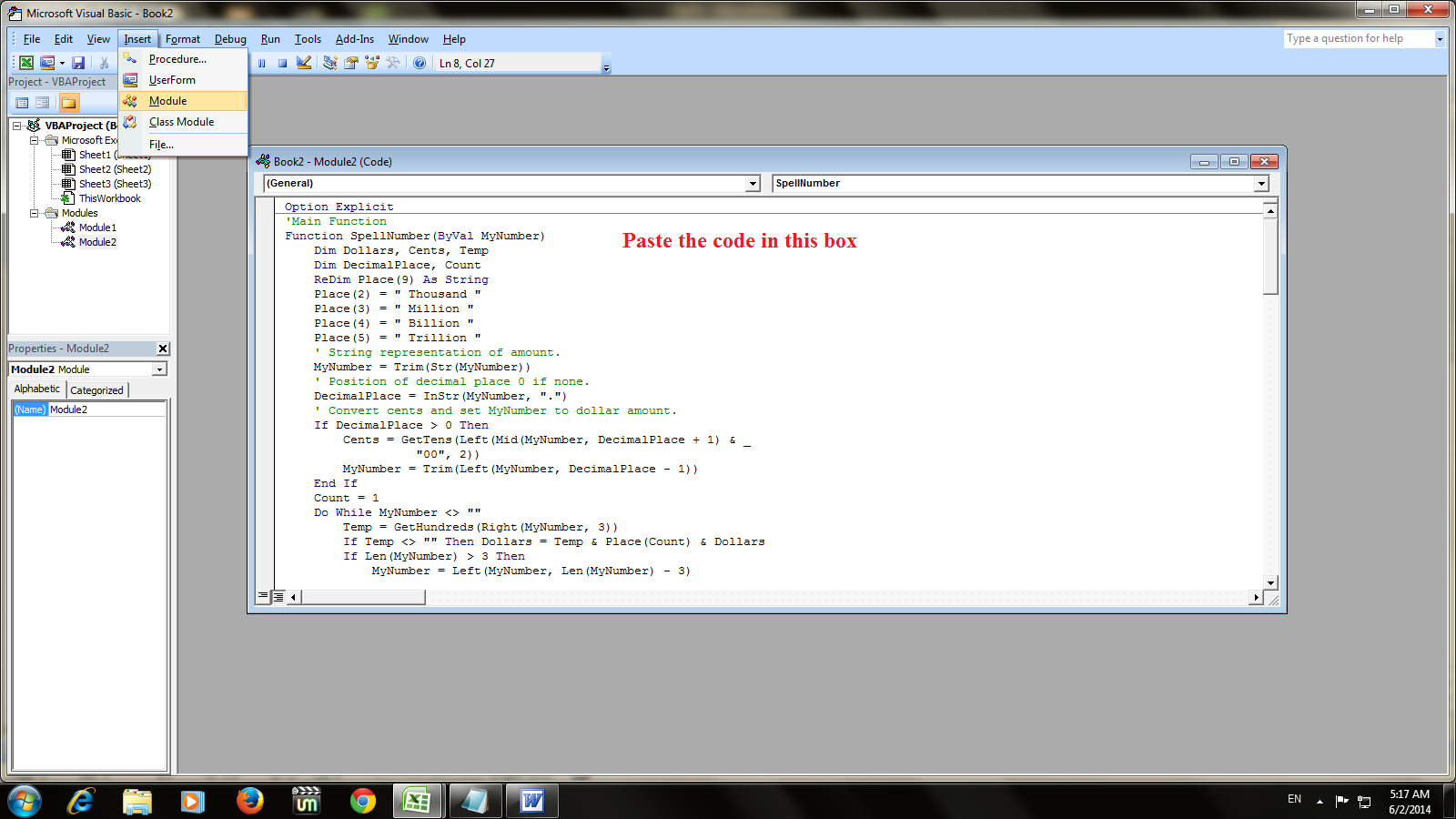Open Firefox from the taskbar
The height and width of the screenshot is (819, 1456).
tap(249, 801)
